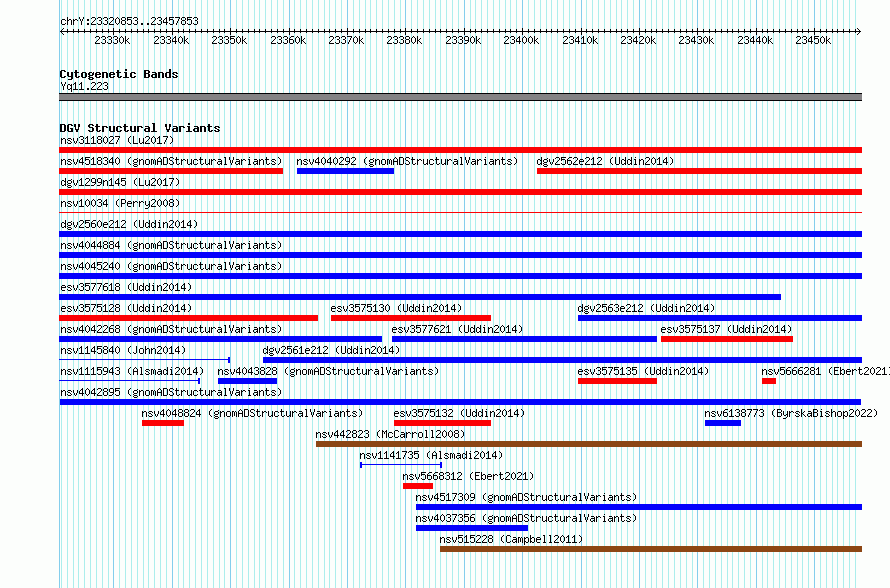
Task: Click the red esv3575132 variant bar
Action: 442,423
